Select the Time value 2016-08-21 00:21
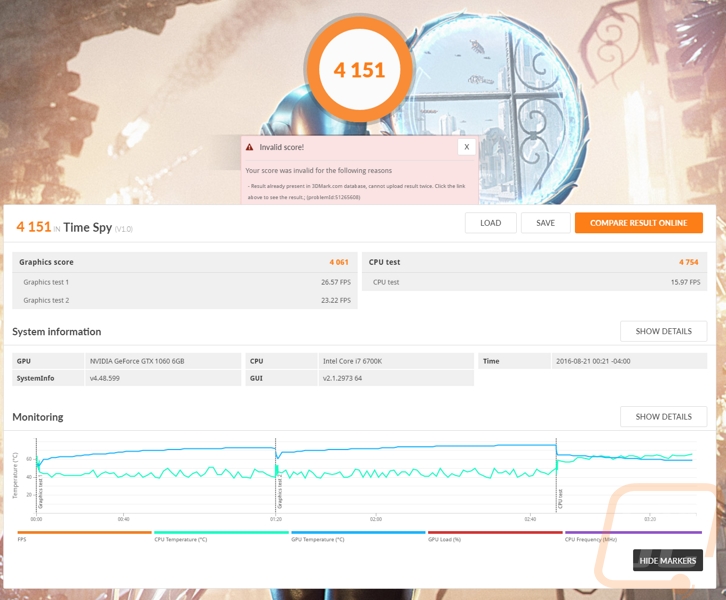Image resolution: width=726 pixels, height=600 pixels. (x=593, y=361)
